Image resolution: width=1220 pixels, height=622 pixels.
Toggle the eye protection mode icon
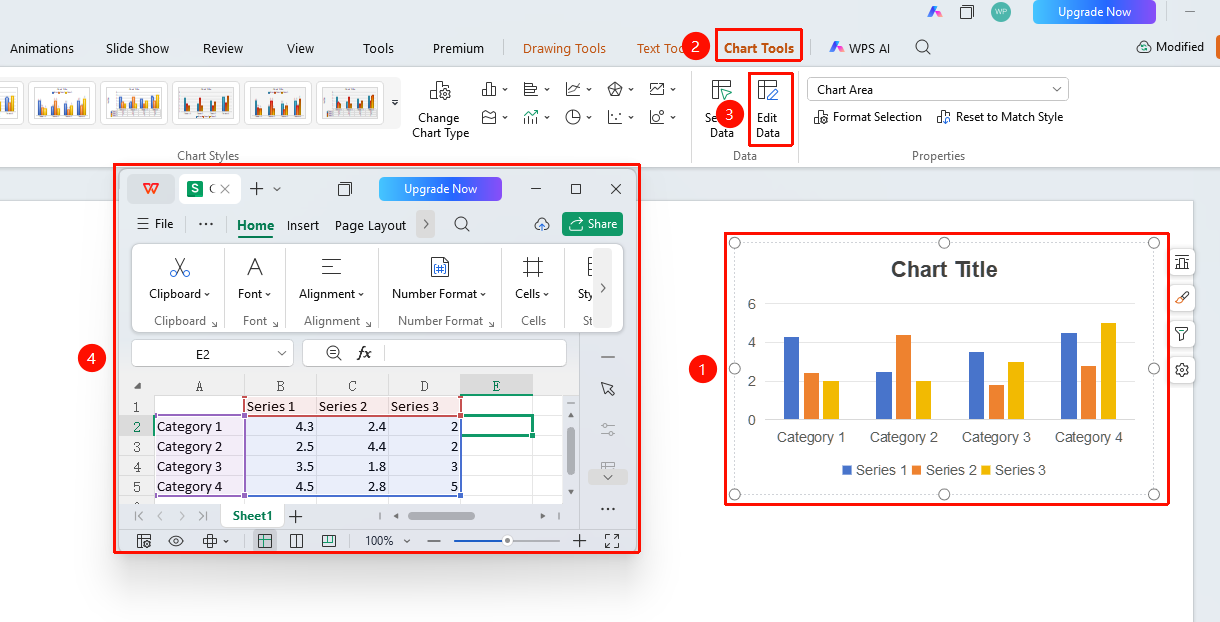click(x=176, y=541)
